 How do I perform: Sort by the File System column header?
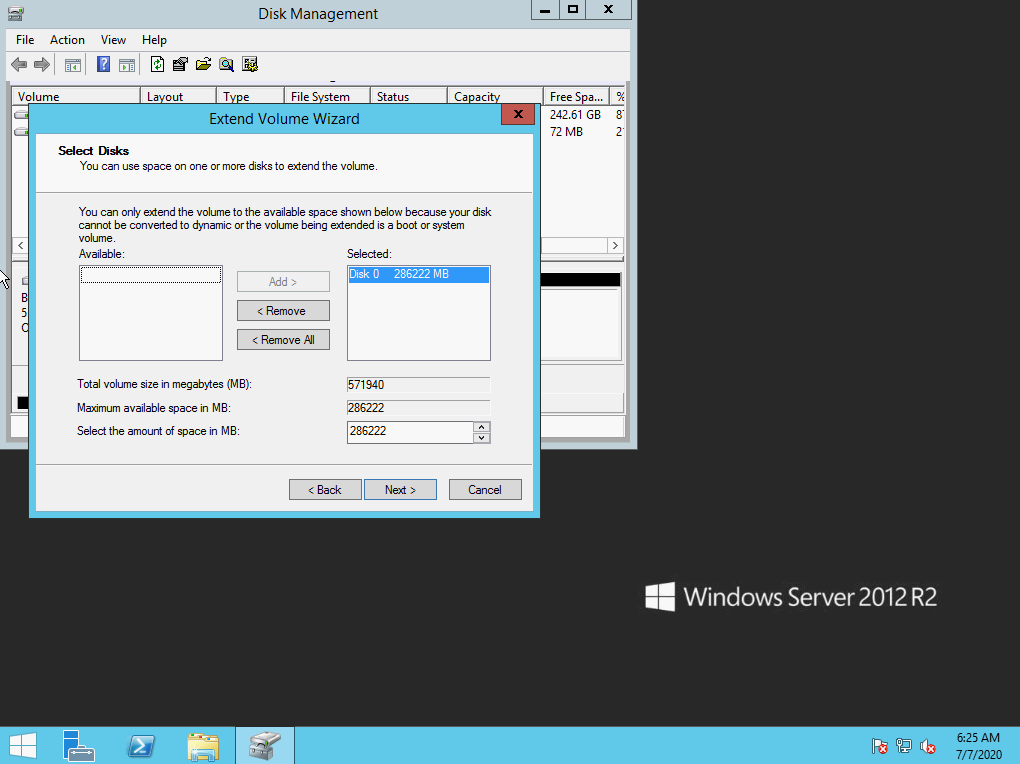click(x=327, y=96)
